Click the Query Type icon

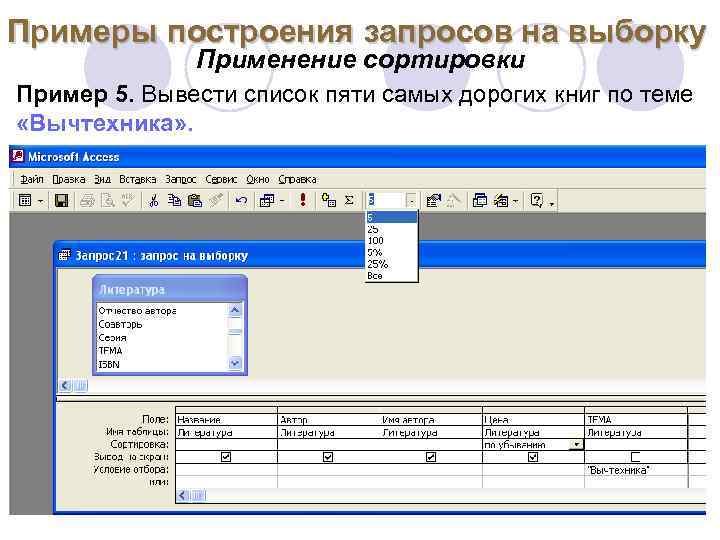point(267,201)
